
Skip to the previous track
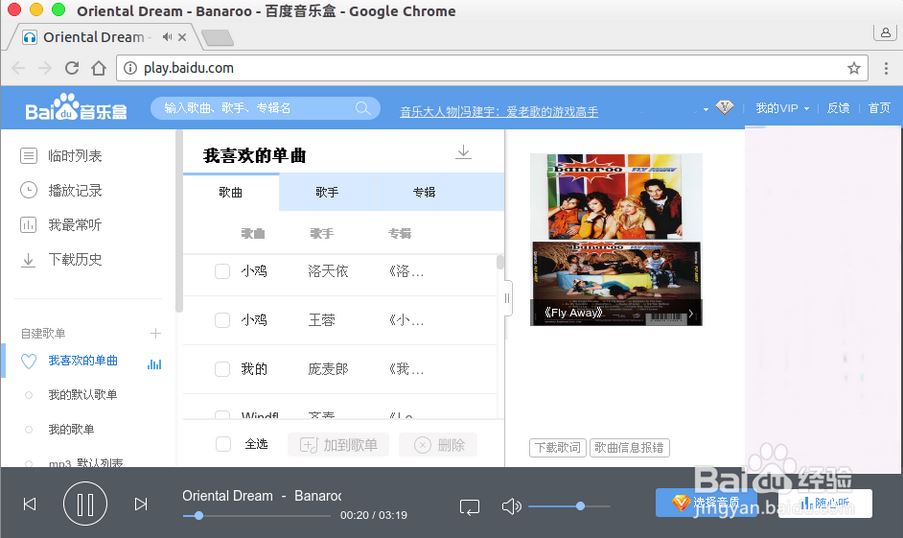(x=30, y=504)
